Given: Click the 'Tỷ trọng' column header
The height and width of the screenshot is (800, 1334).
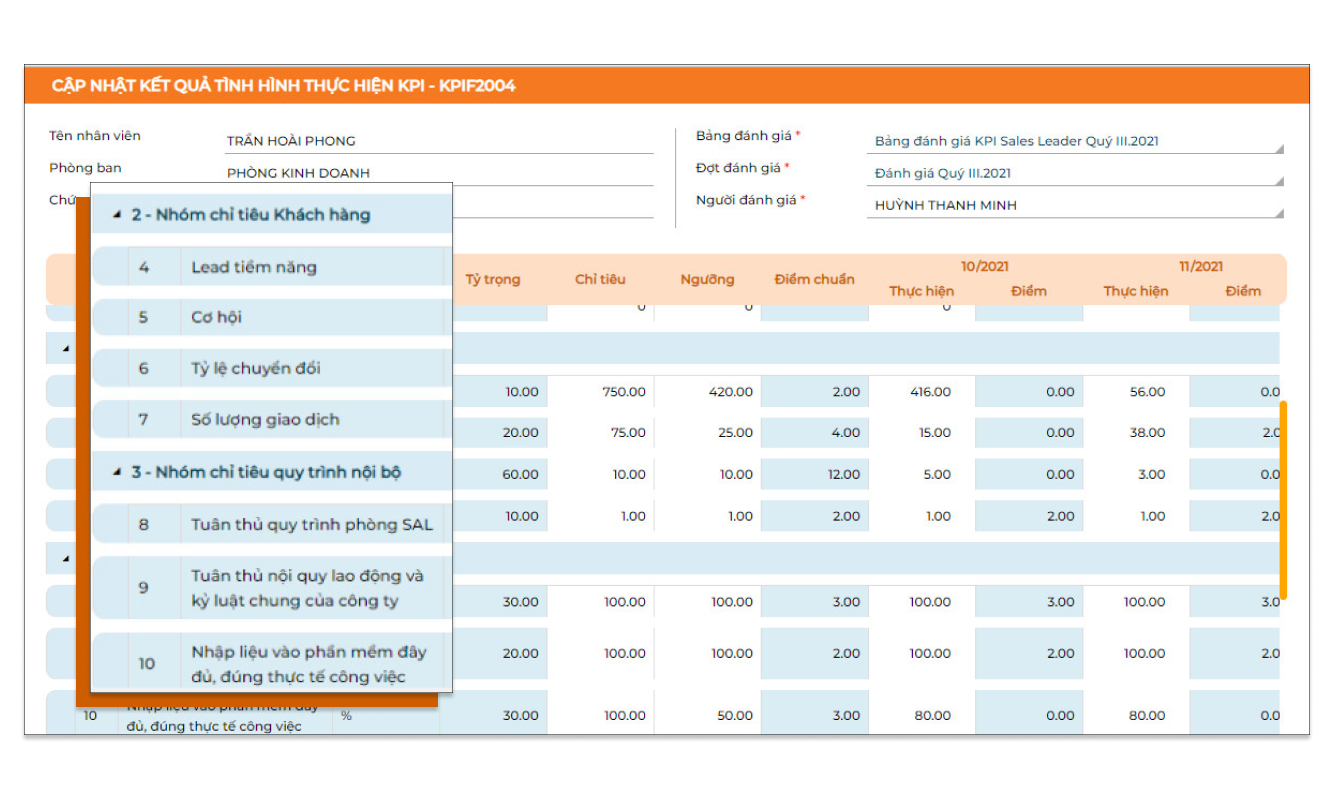Looking at the screenshot, I should click(493, 280).
